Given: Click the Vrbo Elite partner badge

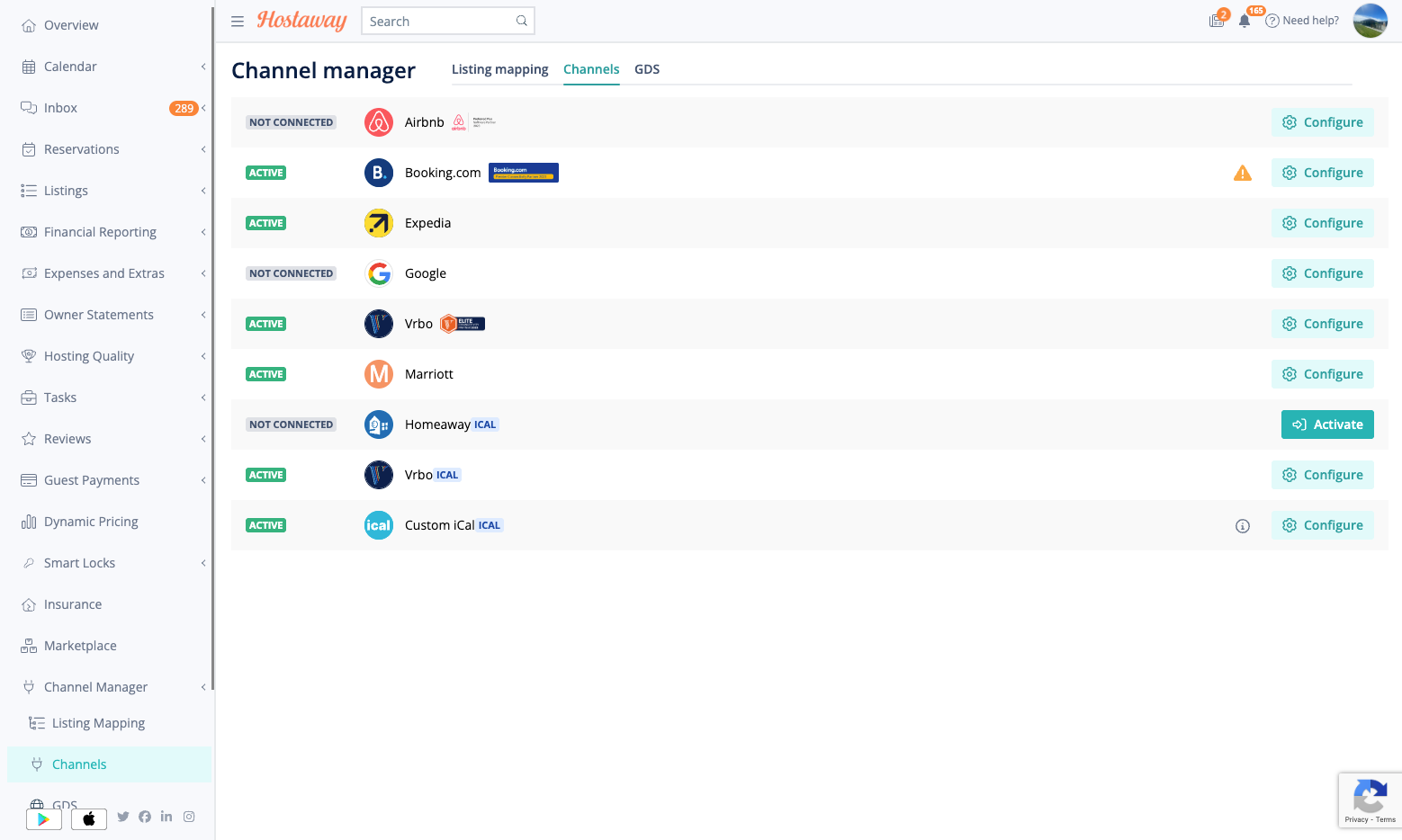Looking at the screenshot, I should (x=463, y=324).
